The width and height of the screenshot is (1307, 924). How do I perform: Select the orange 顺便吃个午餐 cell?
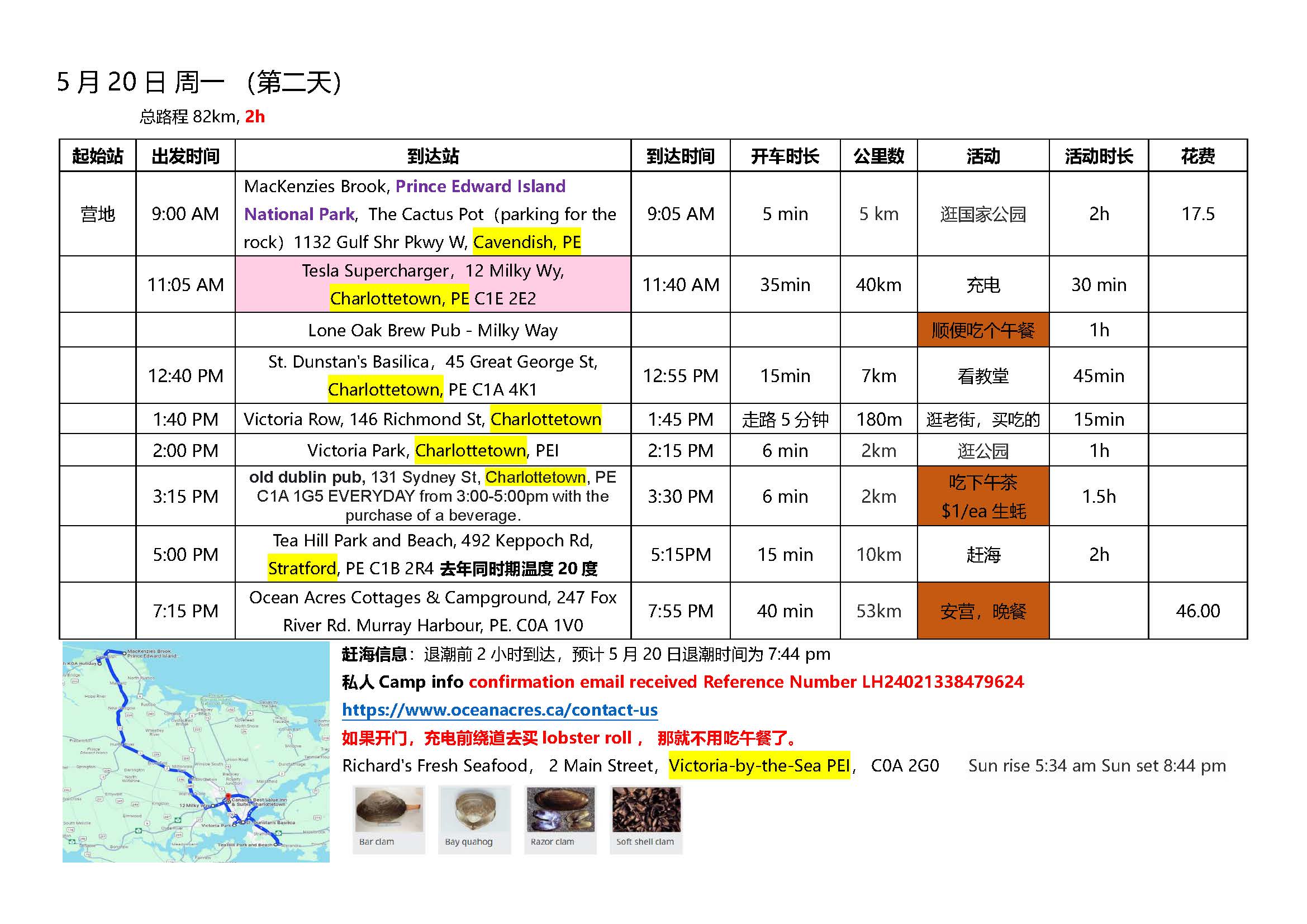[982, 330]
